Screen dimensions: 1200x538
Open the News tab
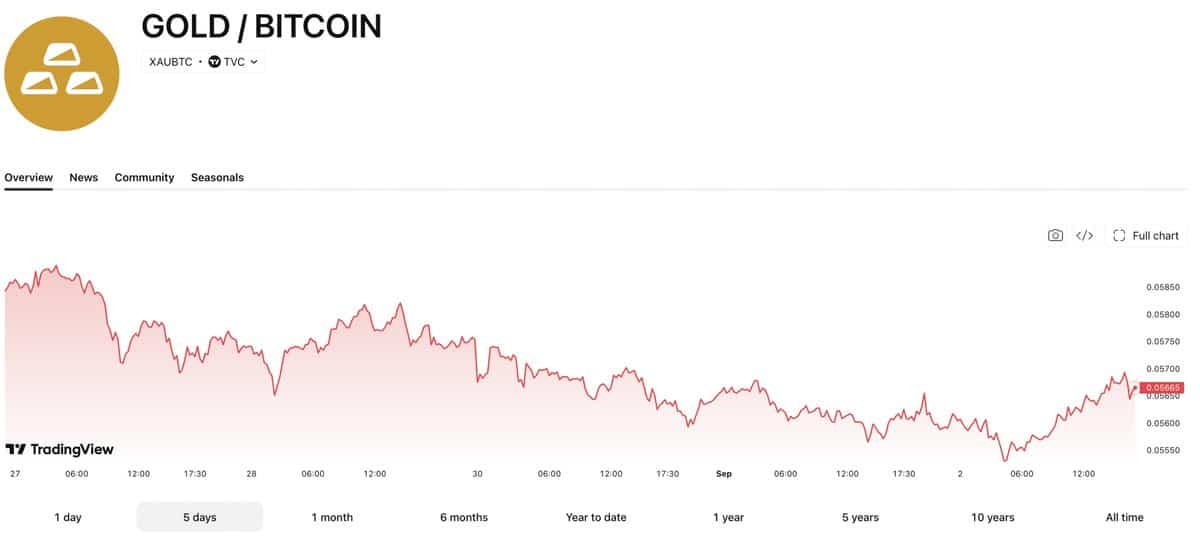click(84, 178)
